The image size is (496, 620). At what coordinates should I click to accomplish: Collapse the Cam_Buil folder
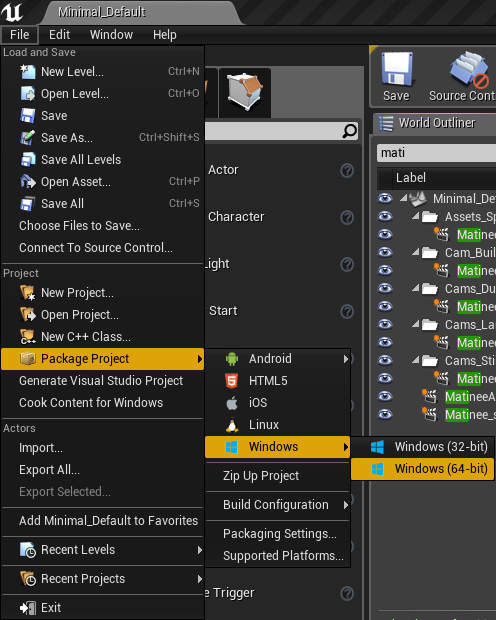[416, 252]
